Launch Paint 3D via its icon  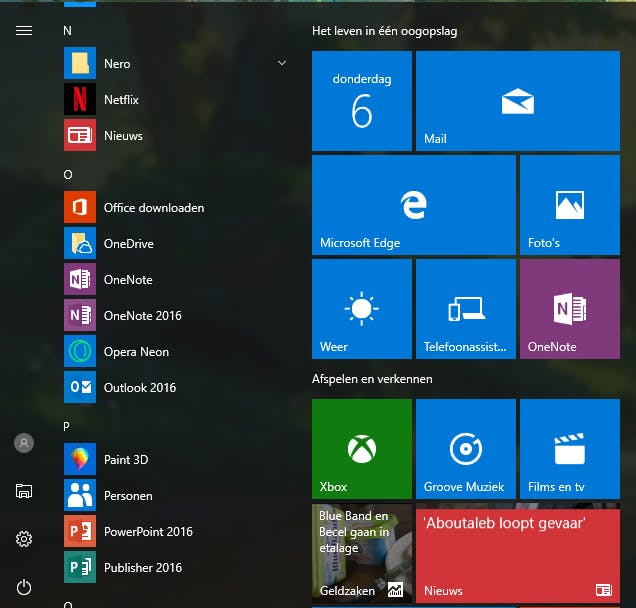click(x=80, y=459)
